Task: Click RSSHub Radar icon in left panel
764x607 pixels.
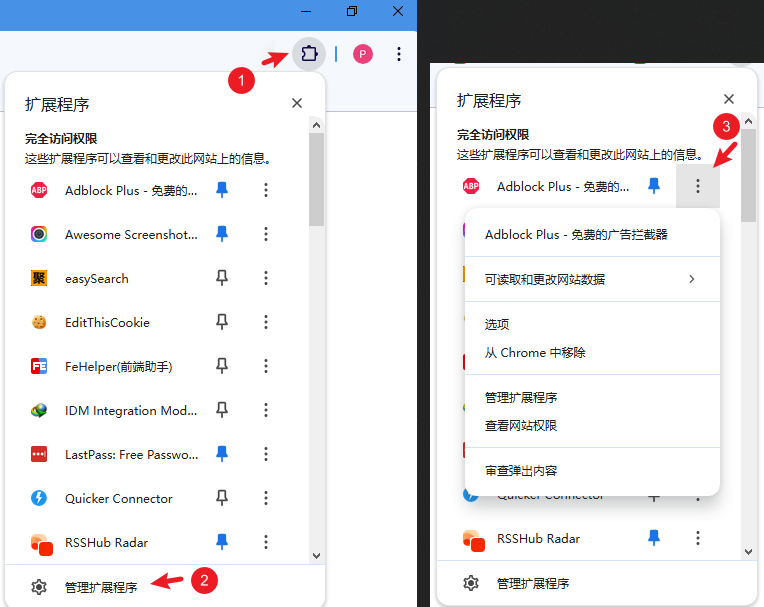Action: [41, 544]
